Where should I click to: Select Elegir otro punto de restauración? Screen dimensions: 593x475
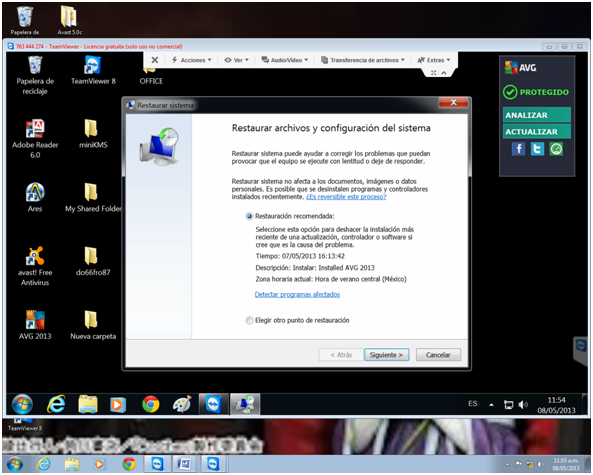tap(249, 321)
